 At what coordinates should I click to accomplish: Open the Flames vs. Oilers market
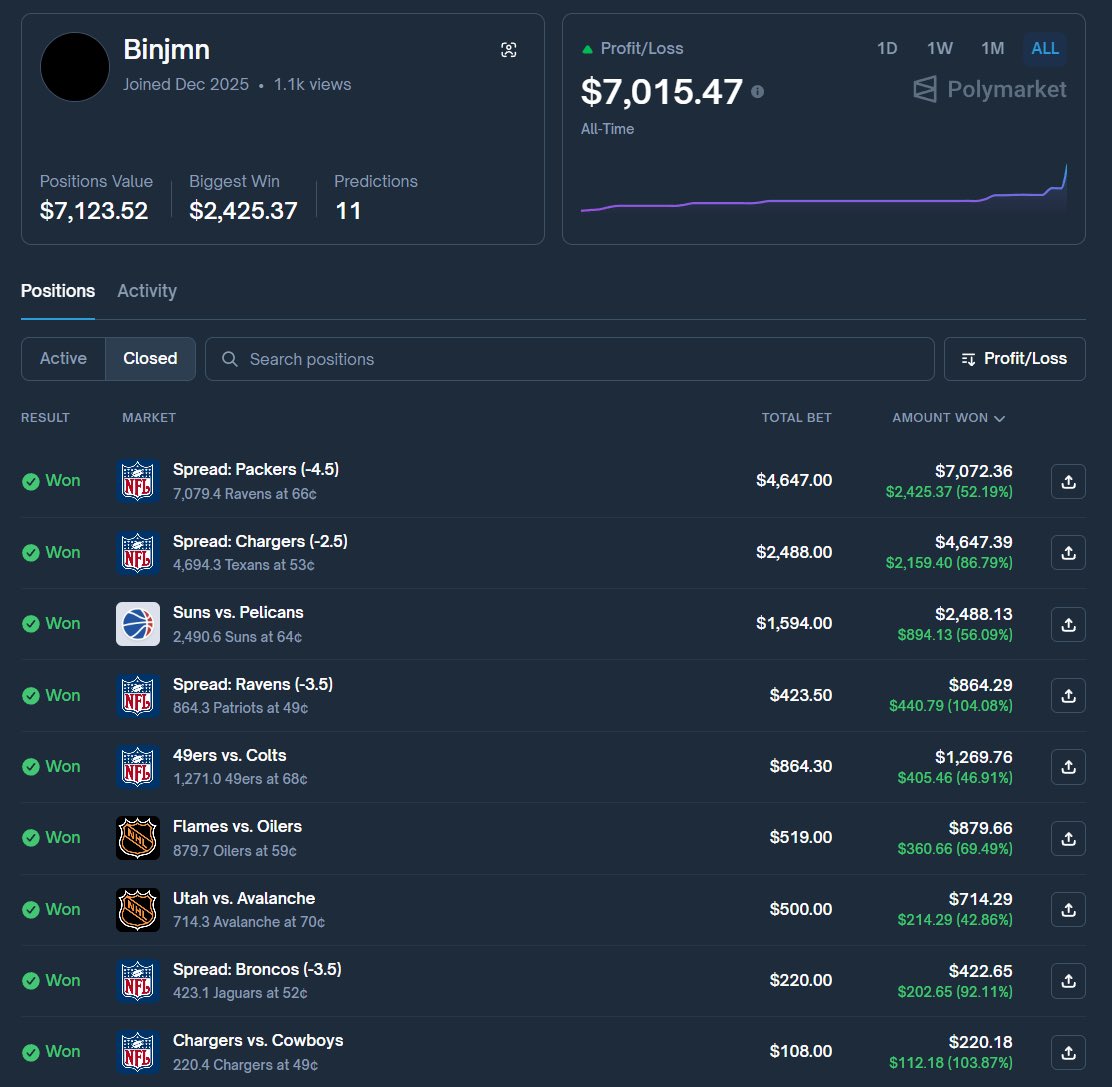click(x=238, y=826)
